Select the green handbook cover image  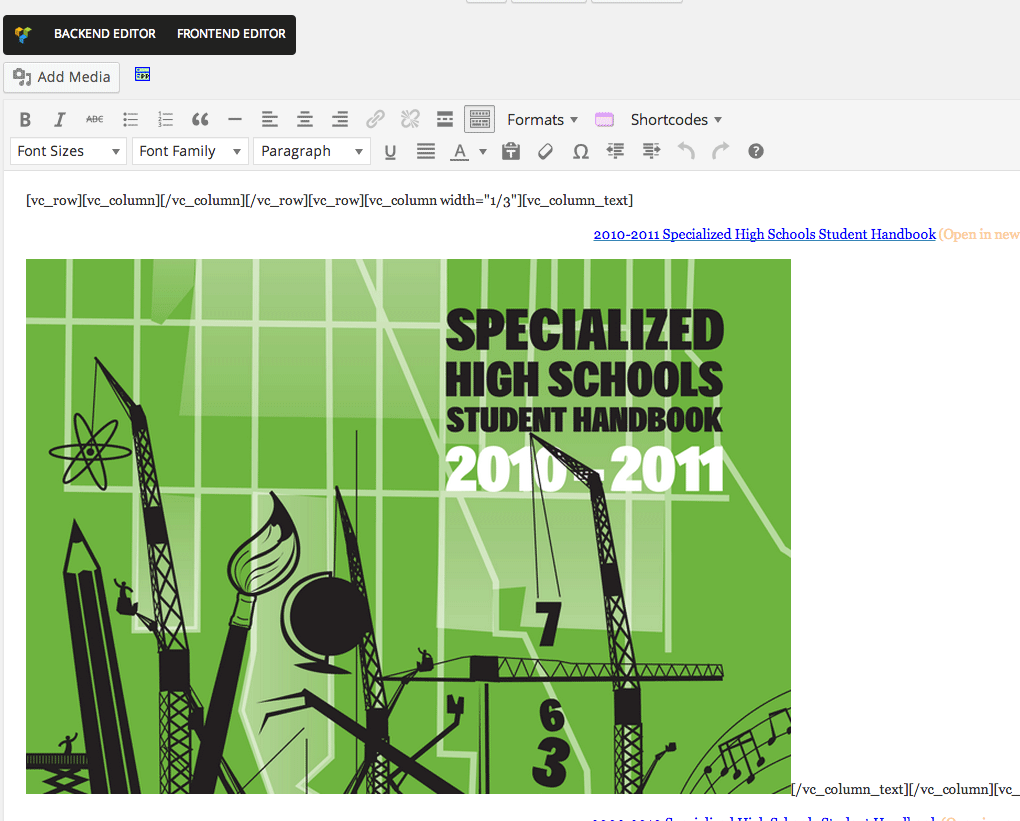408,526
